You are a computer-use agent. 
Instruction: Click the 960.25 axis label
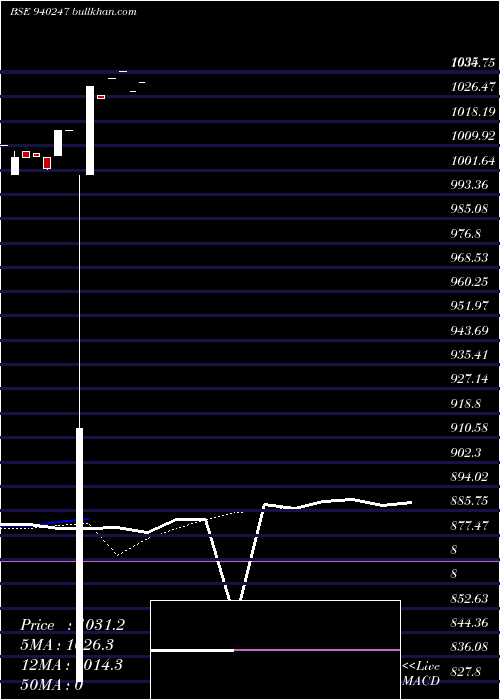point(469,282)
